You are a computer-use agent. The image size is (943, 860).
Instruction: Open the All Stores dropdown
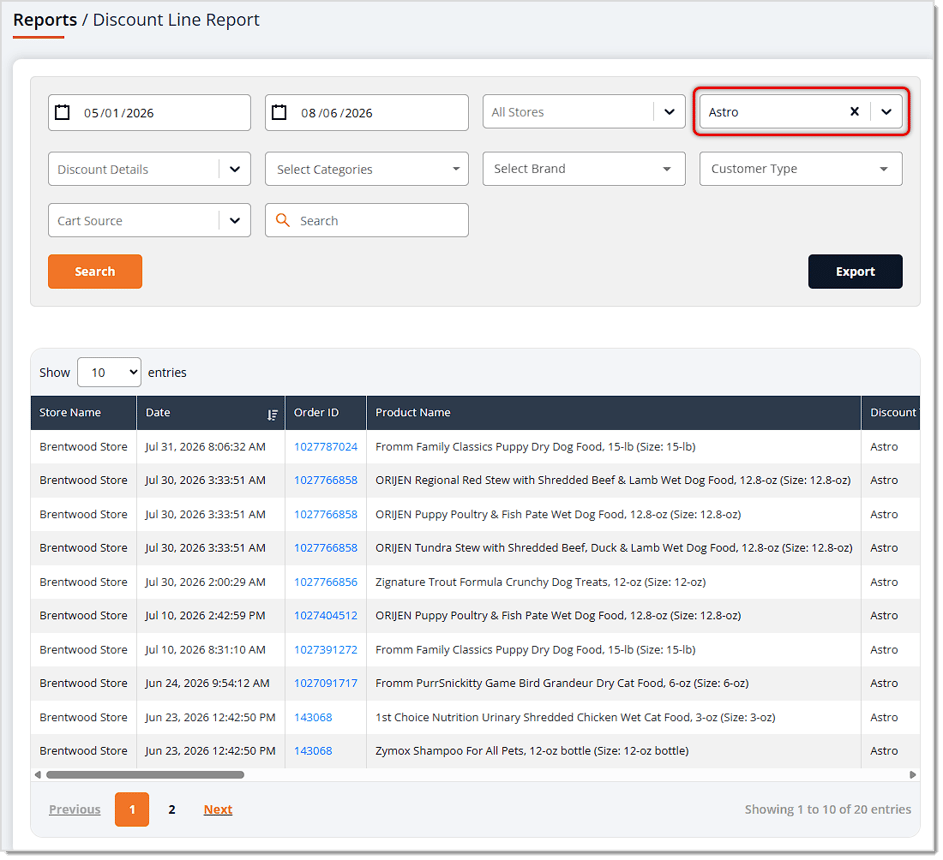[583, 111]
